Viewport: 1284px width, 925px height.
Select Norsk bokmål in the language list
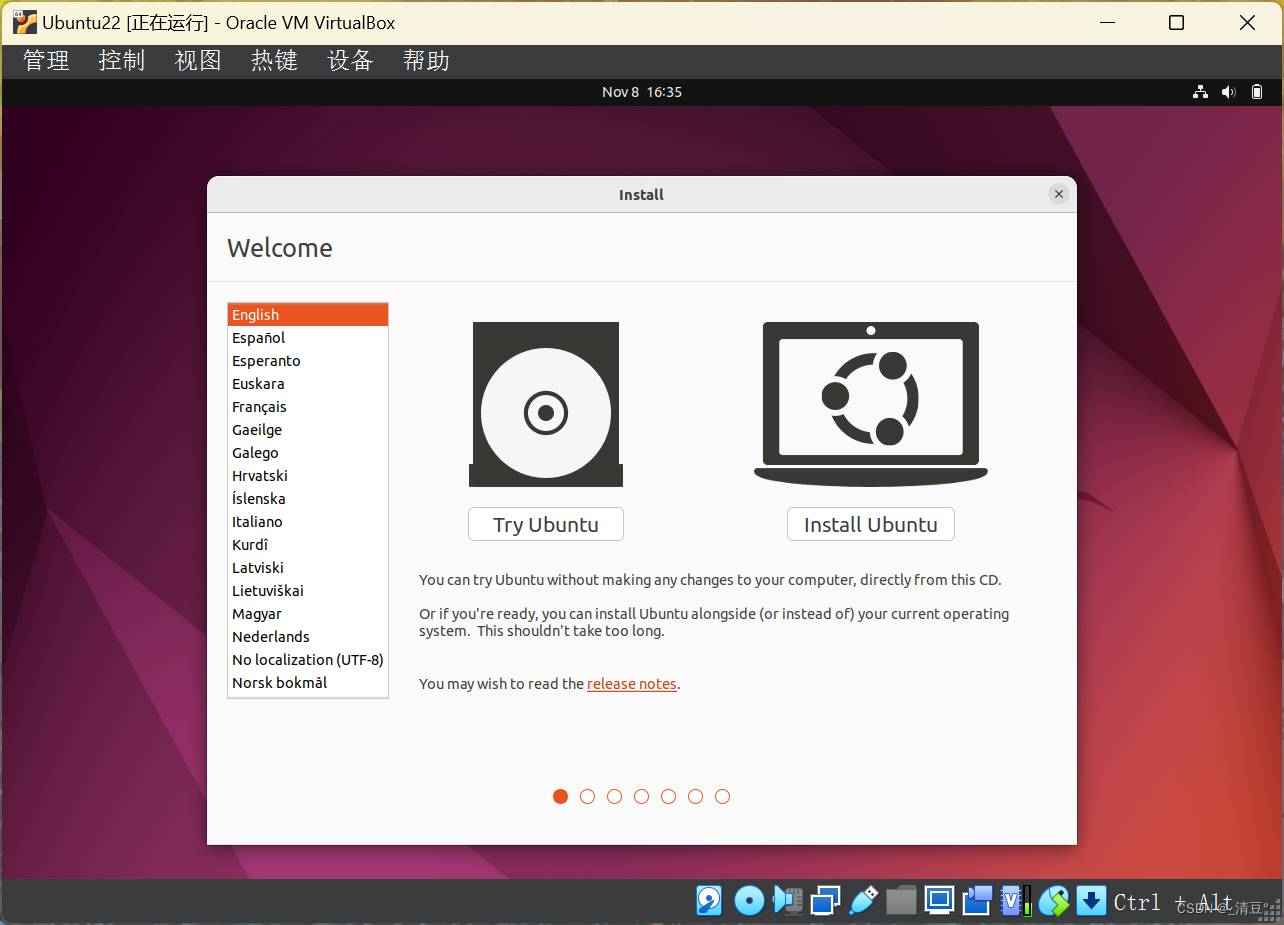[x=308, y=683]
